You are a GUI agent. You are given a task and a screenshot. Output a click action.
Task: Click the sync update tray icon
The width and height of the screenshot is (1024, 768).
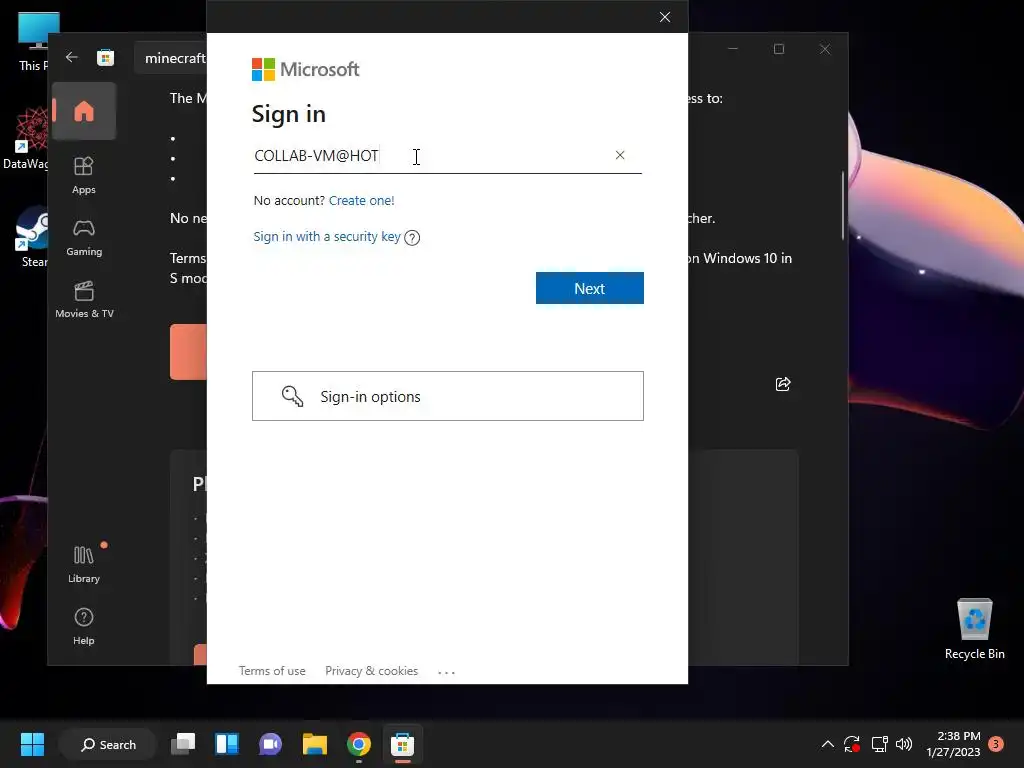[852, 744]
